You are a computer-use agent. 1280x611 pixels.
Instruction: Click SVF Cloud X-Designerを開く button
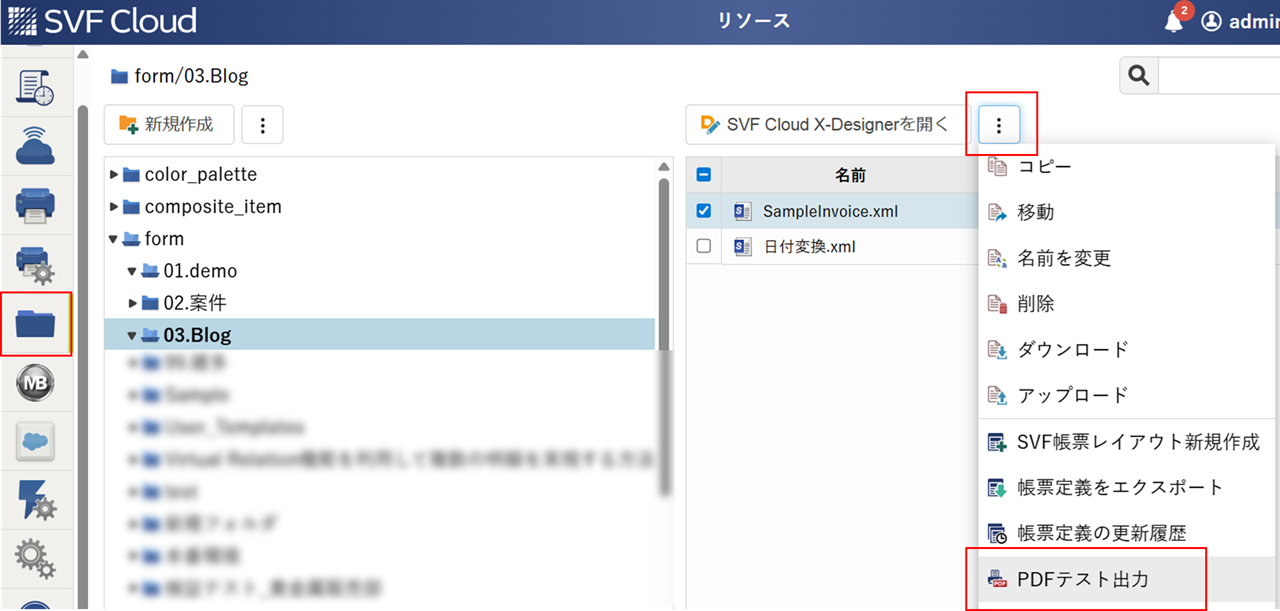click(x=825, y=124)
